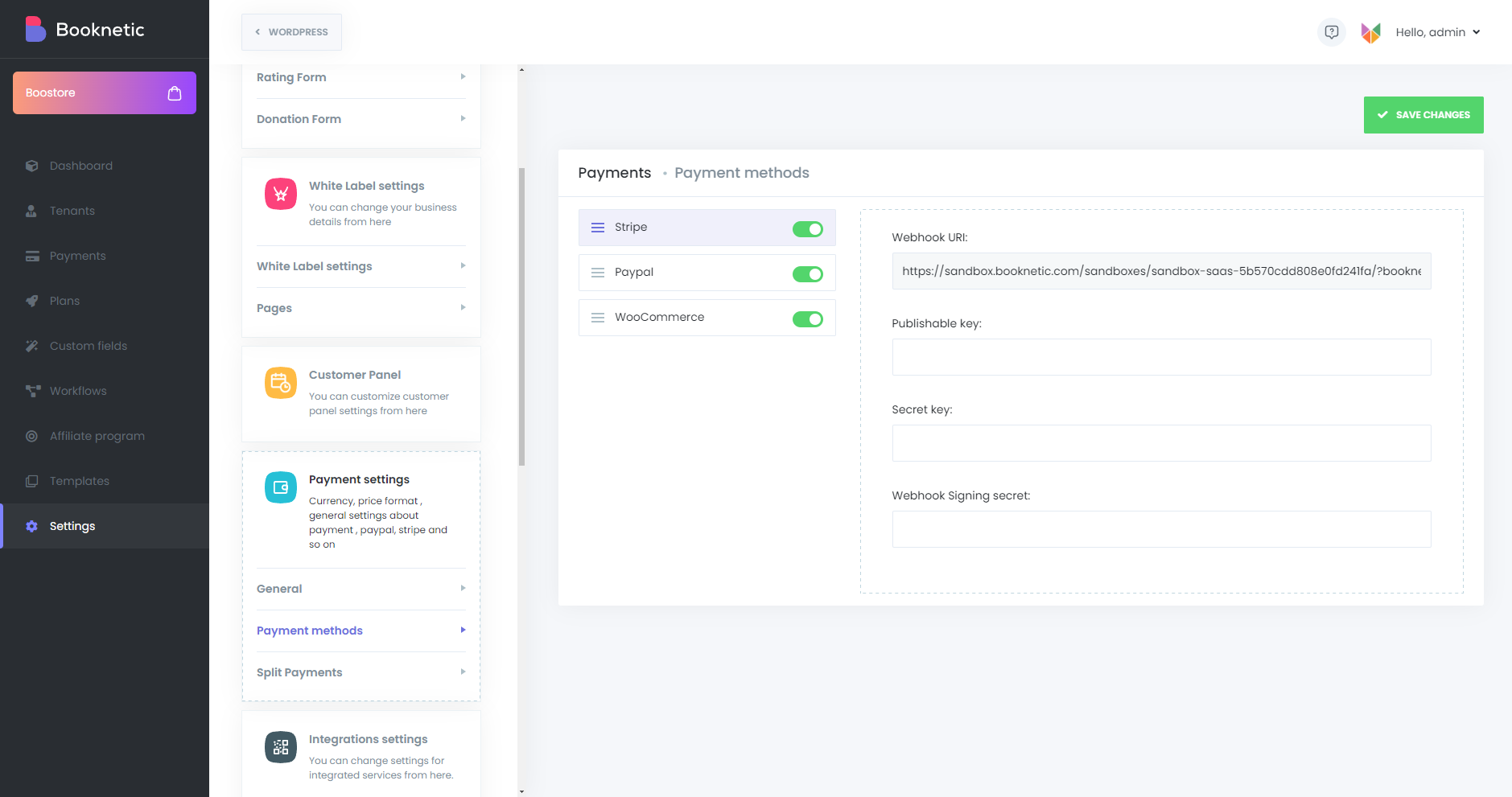Disable the Paypal payment toggle
This screenshot has height=797, width=1512.
pyautogui.click(x=808, y=274)
